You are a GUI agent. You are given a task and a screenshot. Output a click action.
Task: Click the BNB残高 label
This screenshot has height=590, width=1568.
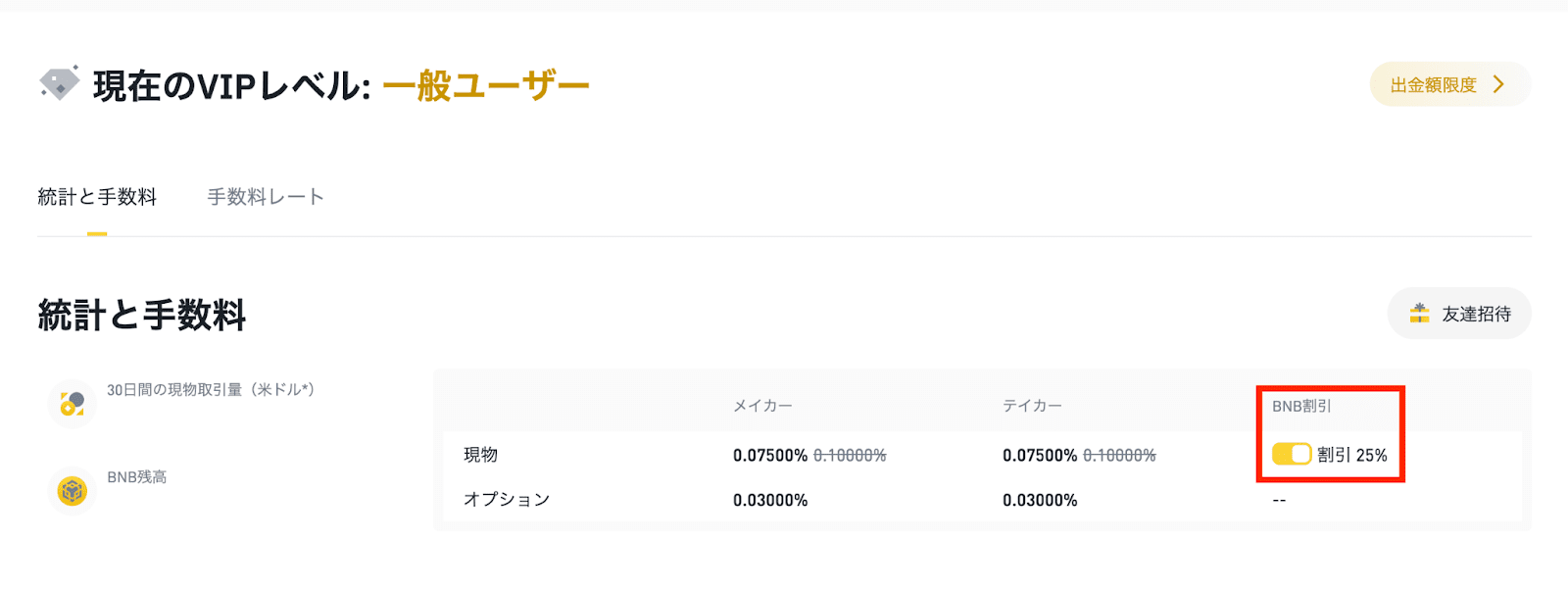tap(137, 477)
